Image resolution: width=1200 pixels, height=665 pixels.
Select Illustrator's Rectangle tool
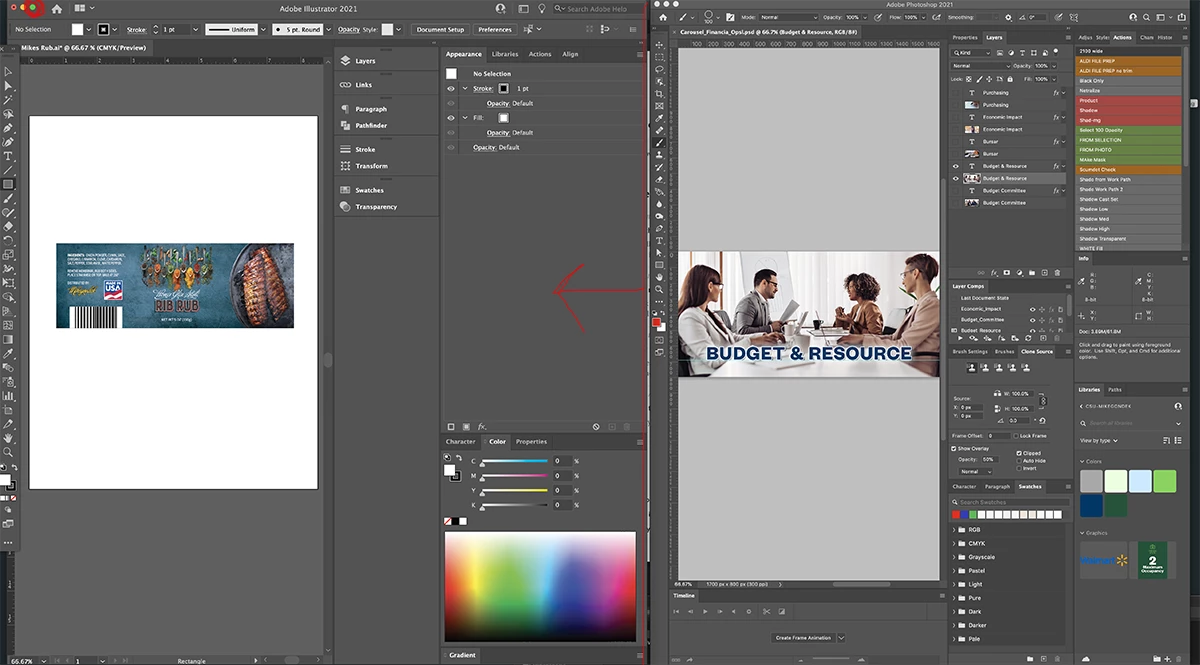[x=8, y=184]
